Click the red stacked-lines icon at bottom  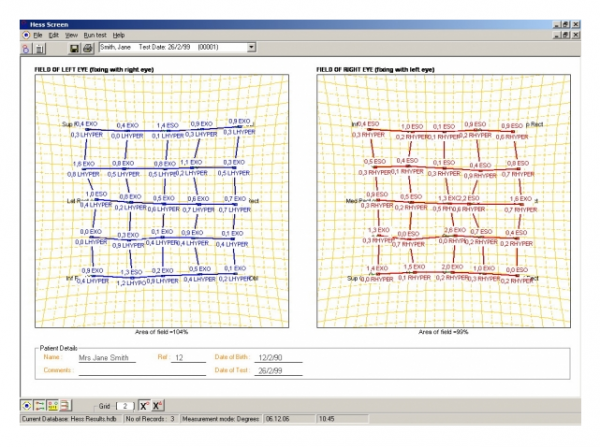click(x=65, y=406)
